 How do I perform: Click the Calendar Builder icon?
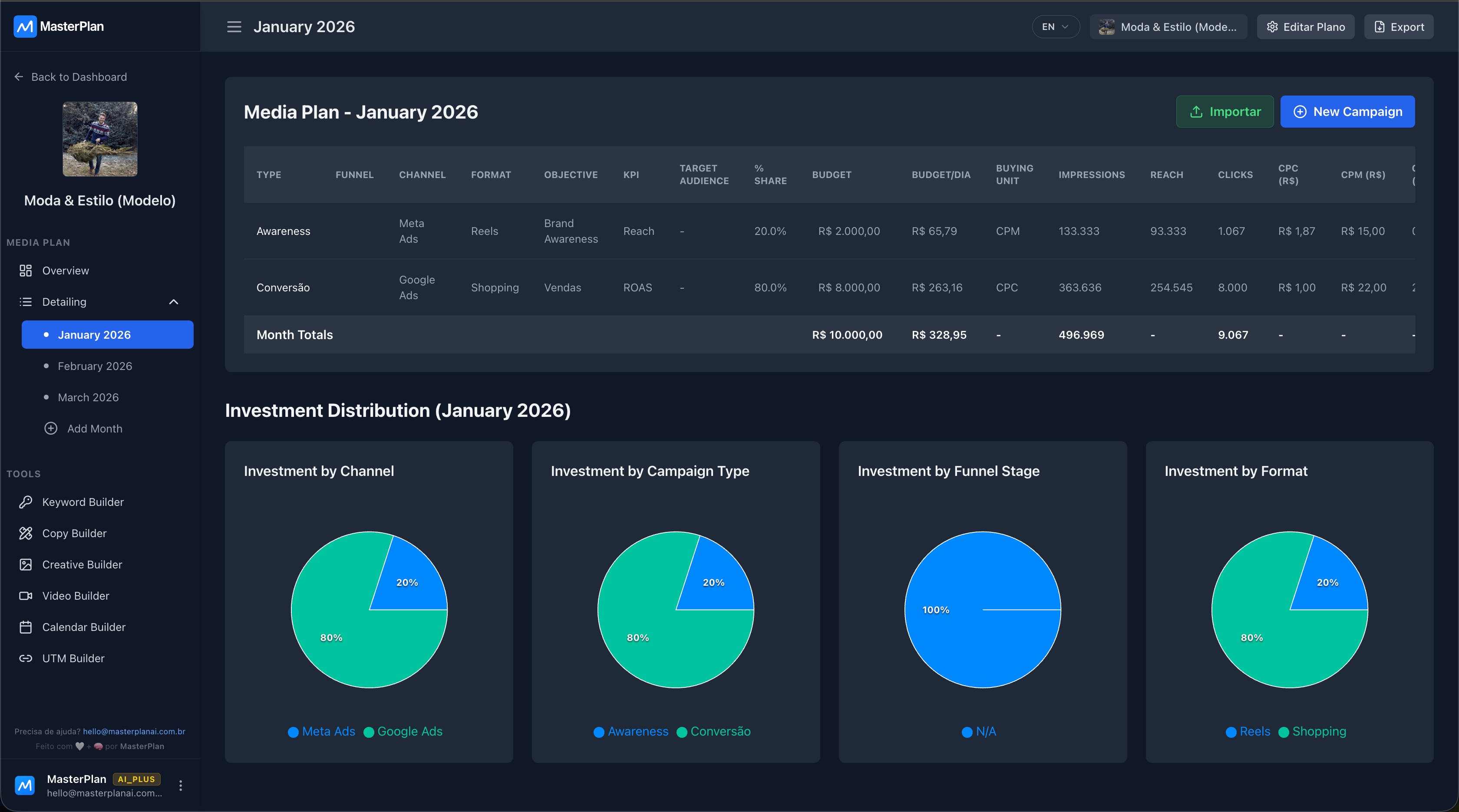tap(26, 627)
